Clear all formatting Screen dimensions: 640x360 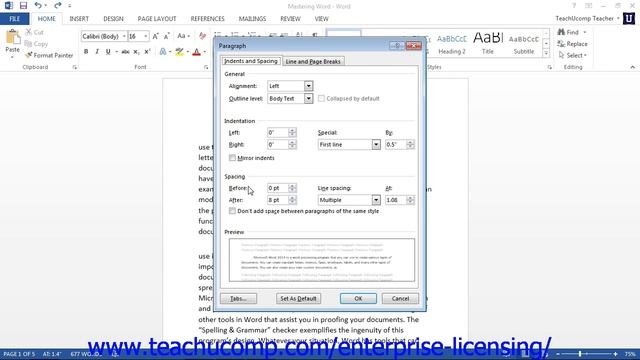click(x=202, y=36)
